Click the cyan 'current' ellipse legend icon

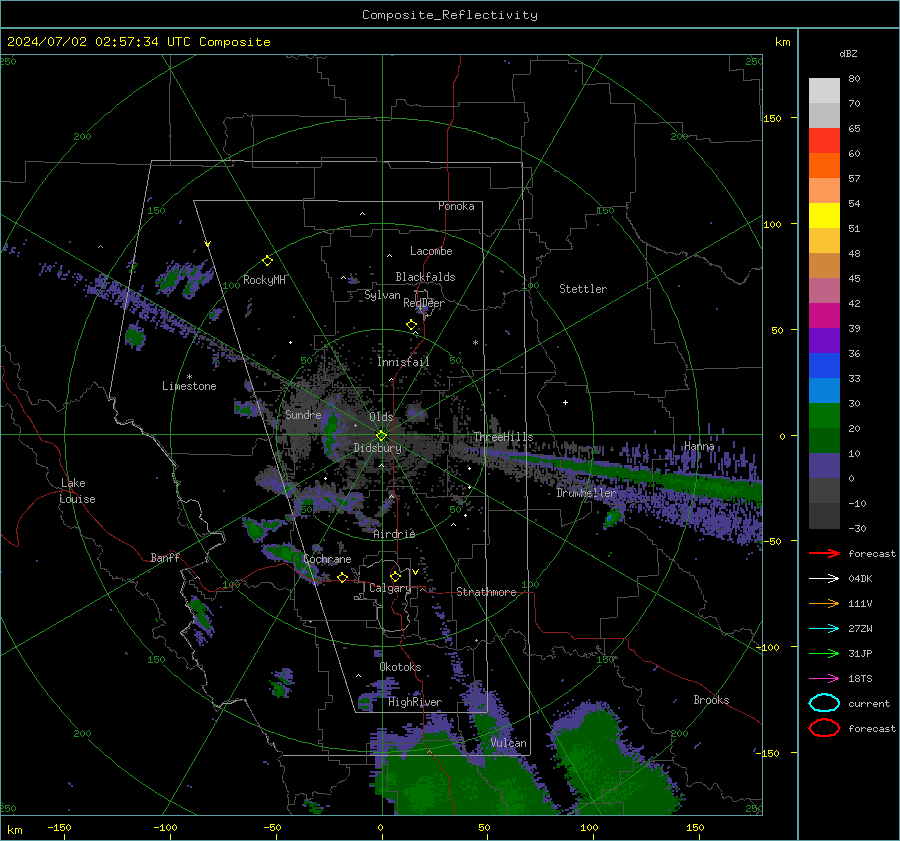point(824,703)
